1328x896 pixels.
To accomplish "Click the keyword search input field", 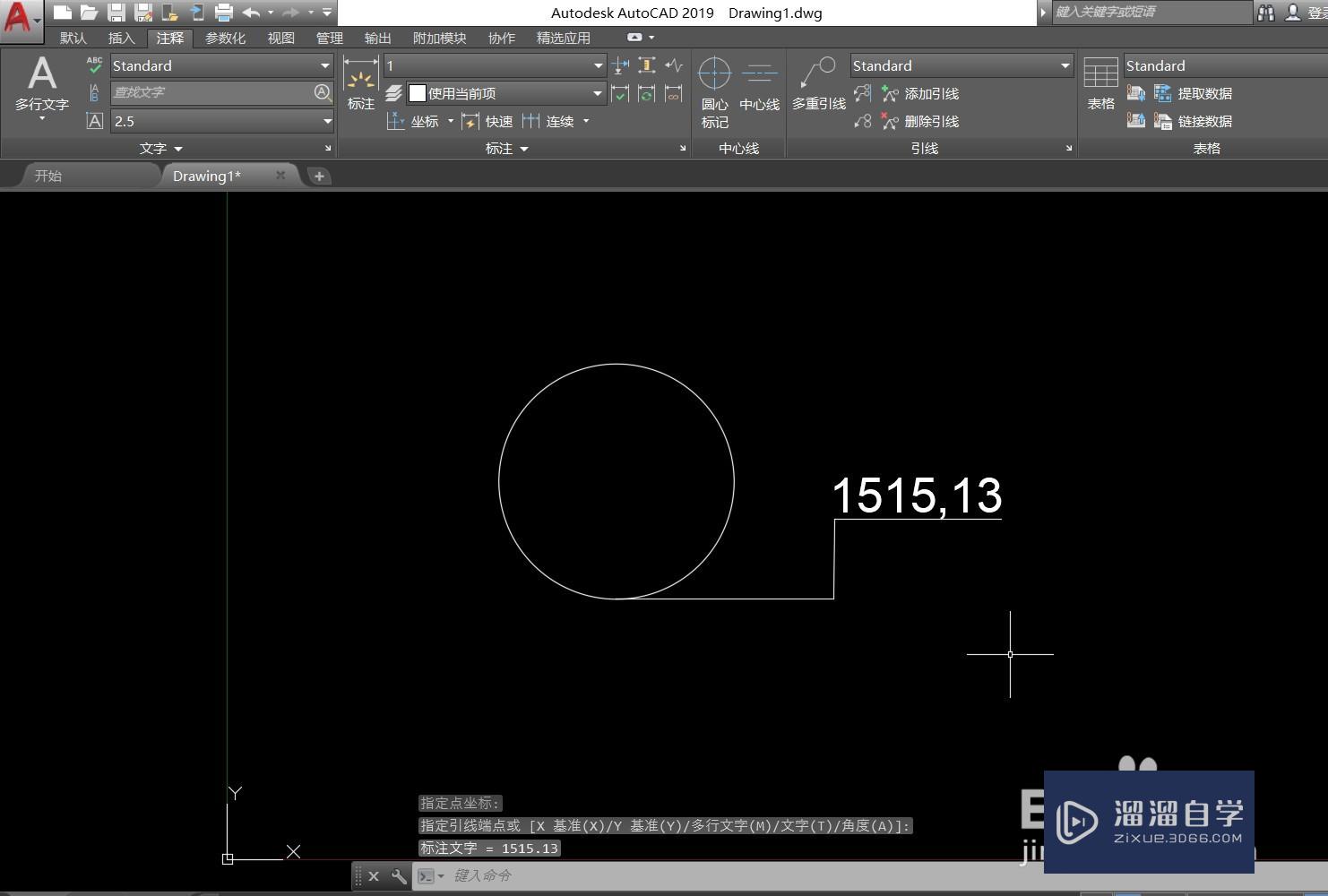I will [1151, 13].
